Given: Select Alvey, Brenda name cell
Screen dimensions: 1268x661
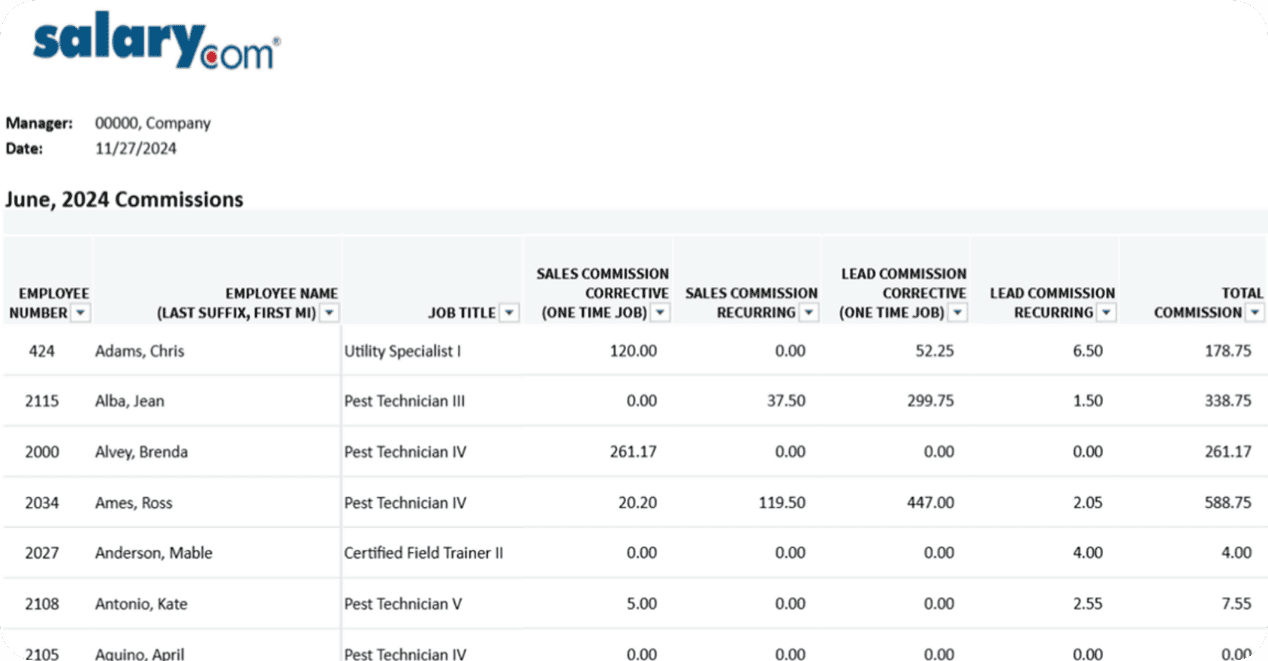Looking at the screenshot, I should point(140,452).
